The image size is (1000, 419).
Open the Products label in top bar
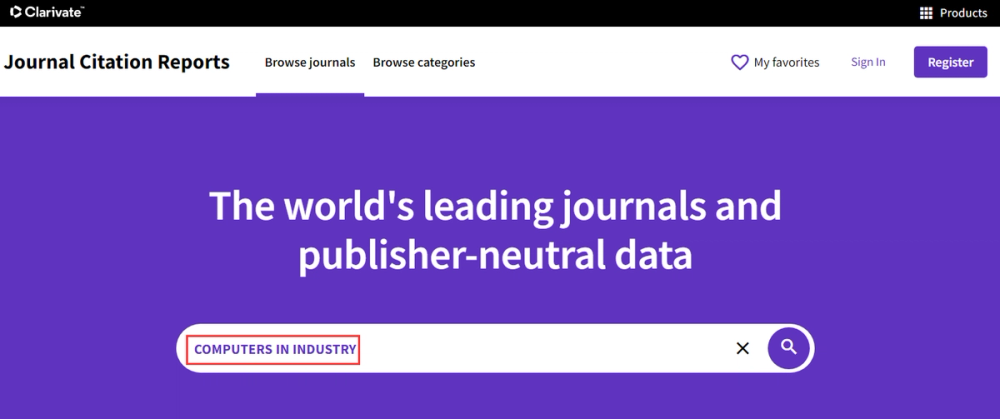[963, 13]
